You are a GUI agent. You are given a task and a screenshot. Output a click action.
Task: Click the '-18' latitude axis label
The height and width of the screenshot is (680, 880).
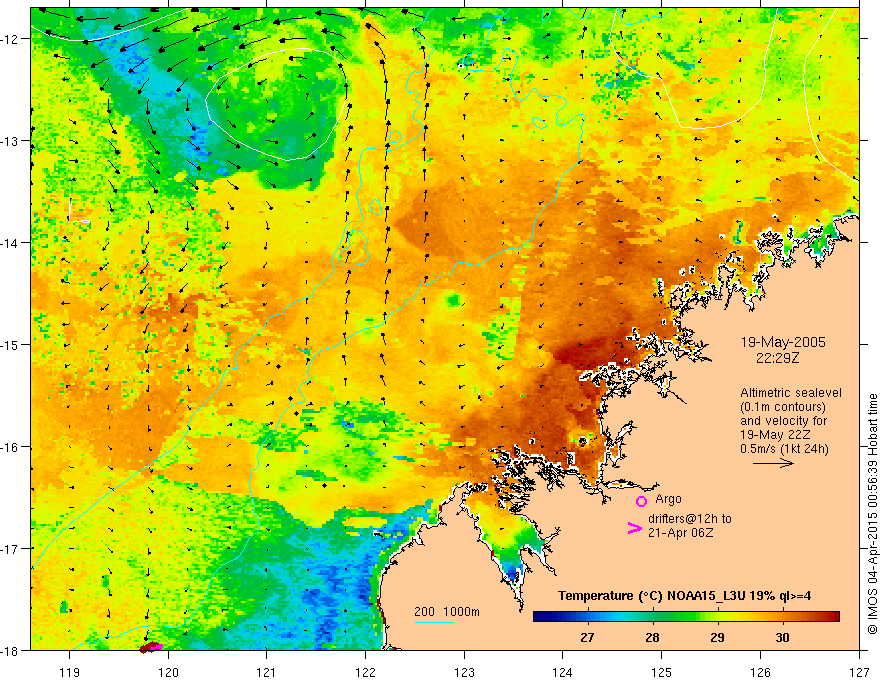(11, 650)
